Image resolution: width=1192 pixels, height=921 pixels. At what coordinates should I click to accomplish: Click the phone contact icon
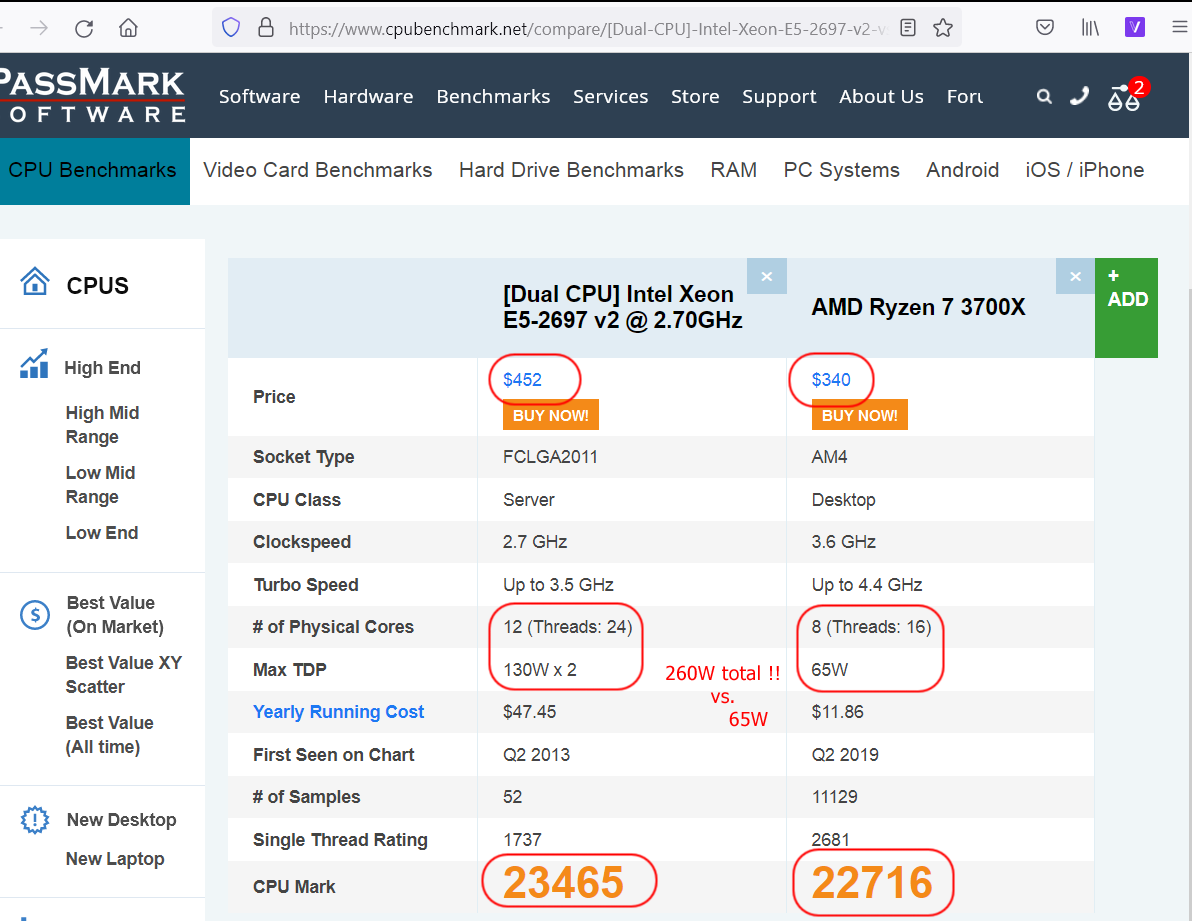click(1079, 96)
